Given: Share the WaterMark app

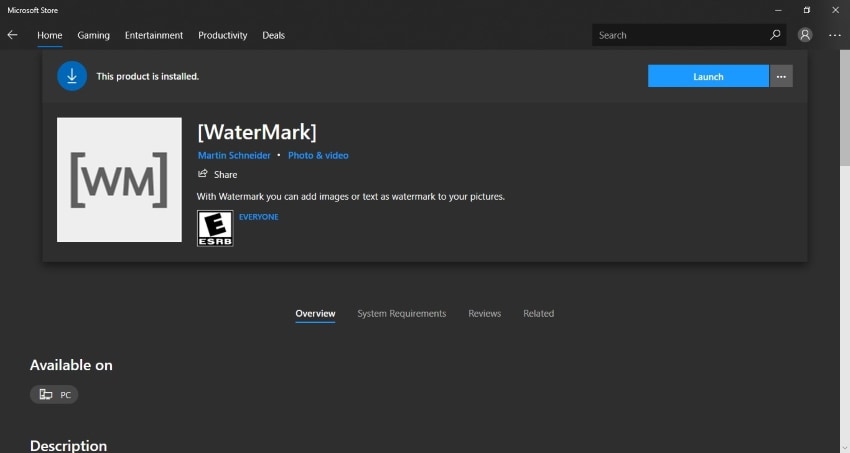Looking at the screenshot, I should coord(217,174).
